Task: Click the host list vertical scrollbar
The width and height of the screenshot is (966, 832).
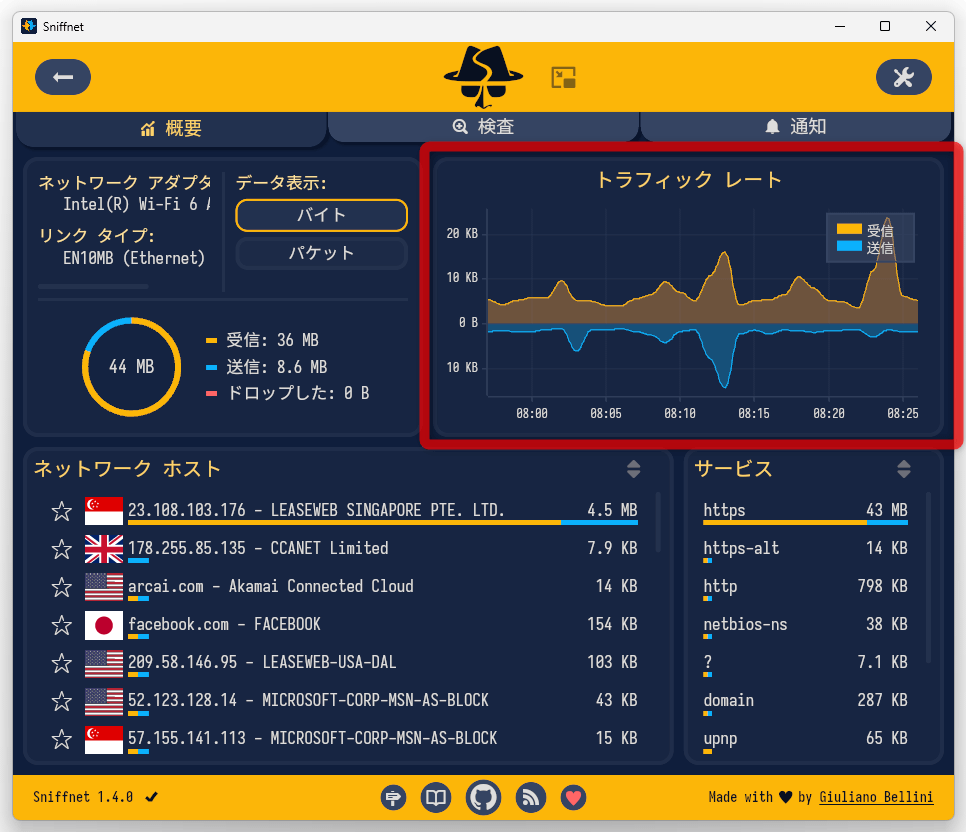Action: pos(658,523)
